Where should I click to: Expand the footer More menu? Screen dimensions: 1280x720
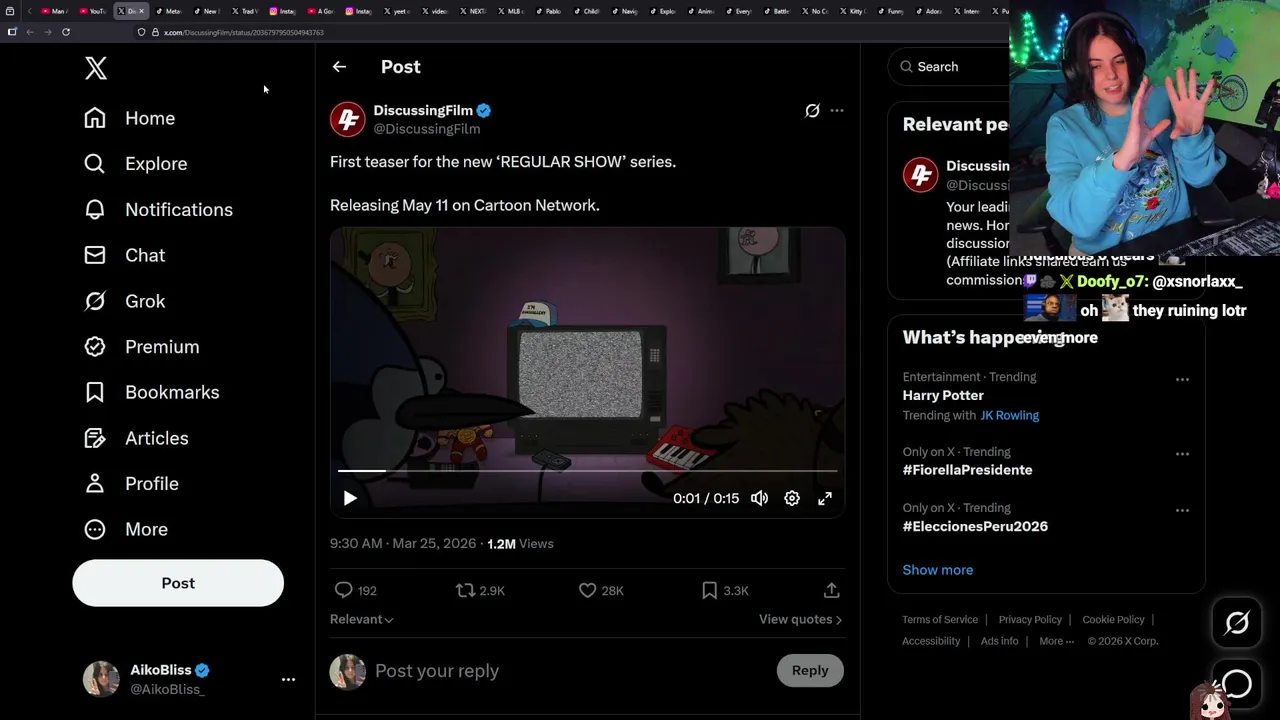tap(1056, 642)
